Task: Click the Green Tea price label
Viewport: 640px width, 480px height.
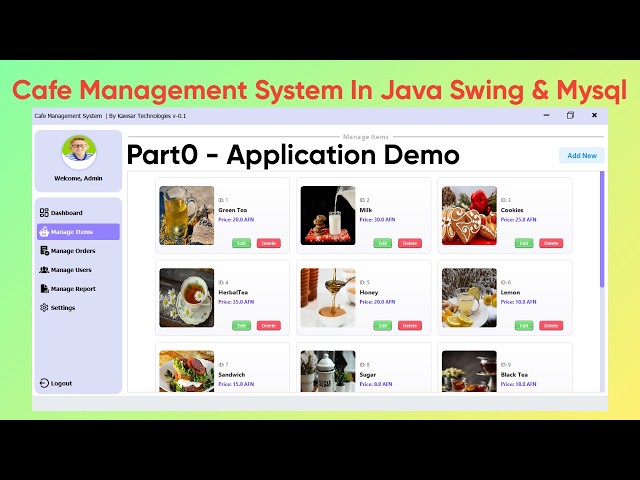Action: (x=236, y=220)
